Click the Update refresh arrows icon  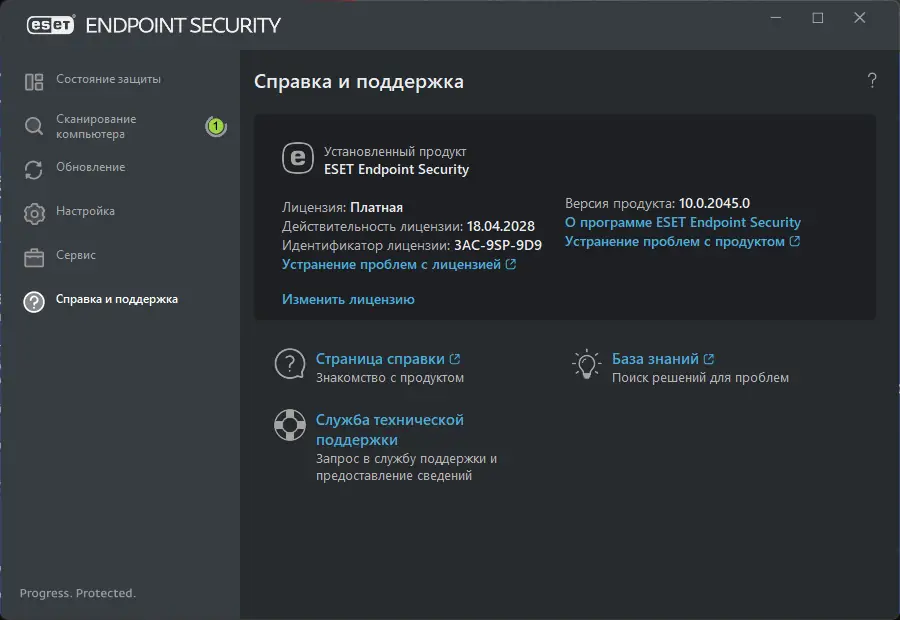(35, 169)
